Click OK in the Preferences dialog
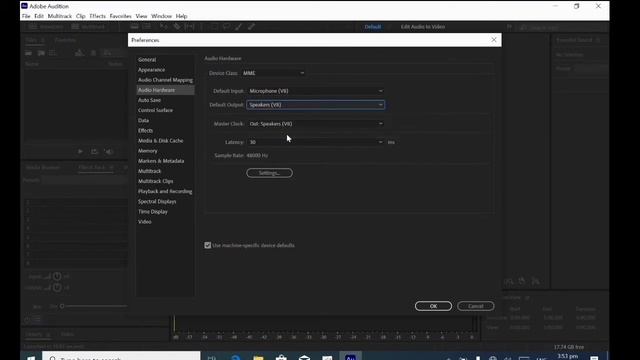This screenshot has width=640, height=360. tap(433, 306)
